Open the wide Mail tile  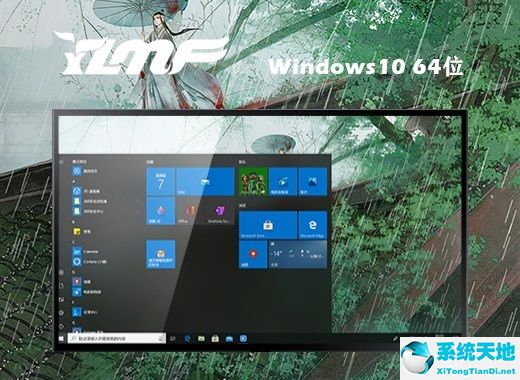pos(205,181)
